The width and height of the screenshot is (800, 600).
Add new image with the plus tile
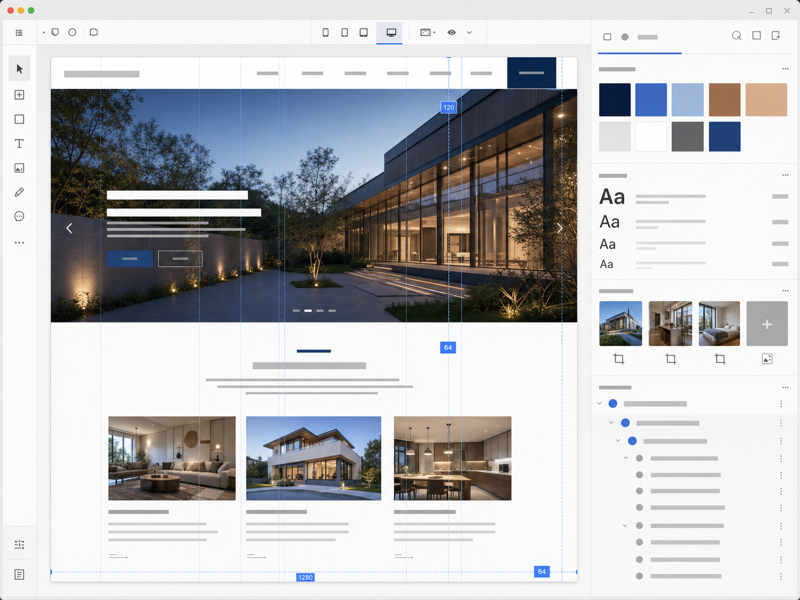click(x=767, y=324)
